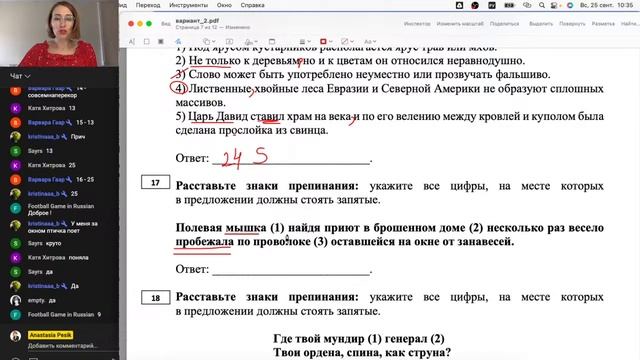The width and height of the screenshot is (640, 360).
Task: Click the round dark icon in menu bar
Action: (475, 5)
